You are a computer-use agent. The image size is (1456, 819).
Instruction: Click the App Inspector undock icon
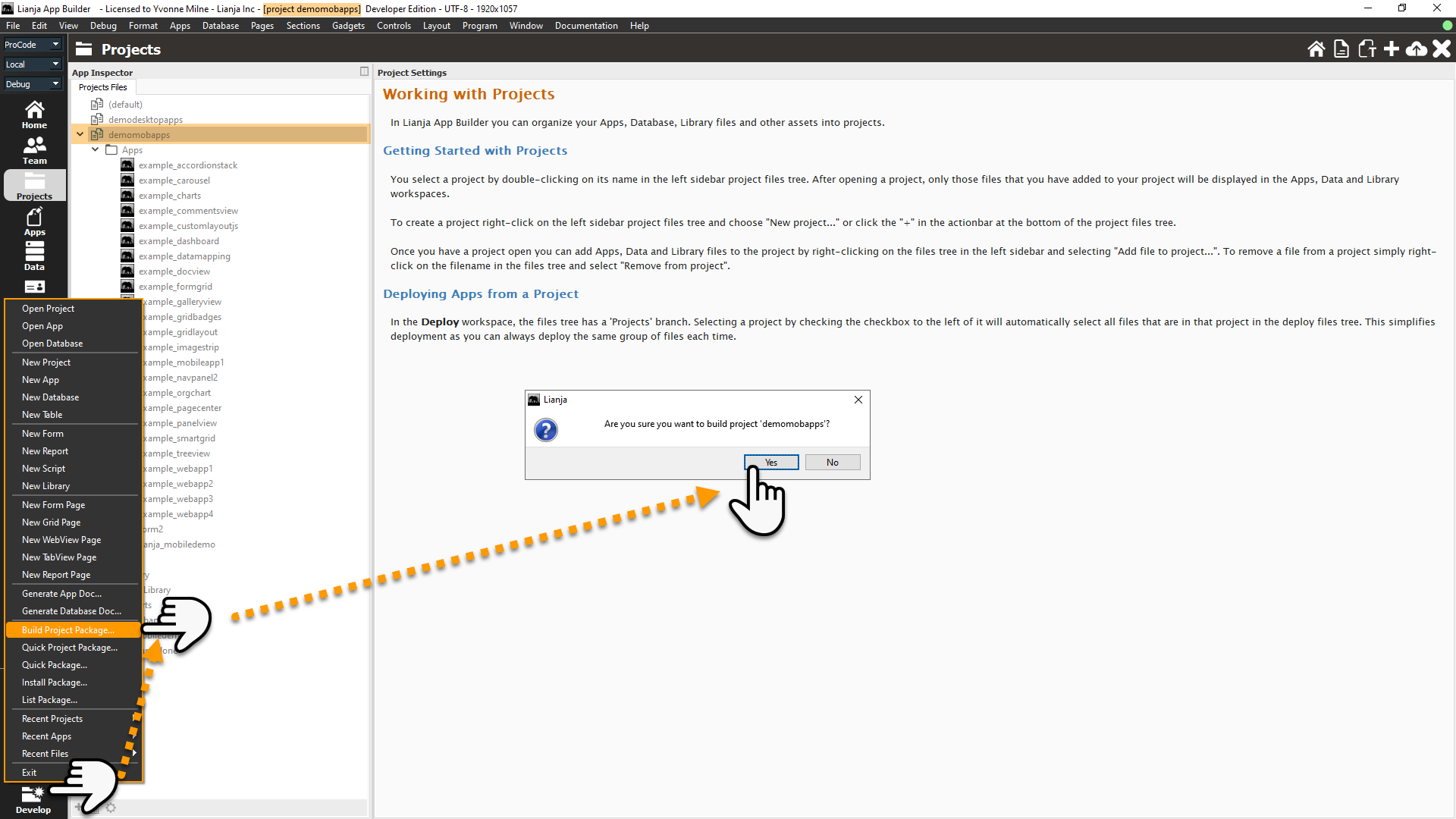[x=364, y=71]
